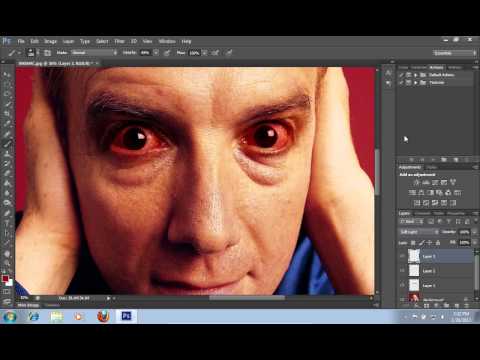Add a Hue/Saturation adjustment

click(412, 192)
